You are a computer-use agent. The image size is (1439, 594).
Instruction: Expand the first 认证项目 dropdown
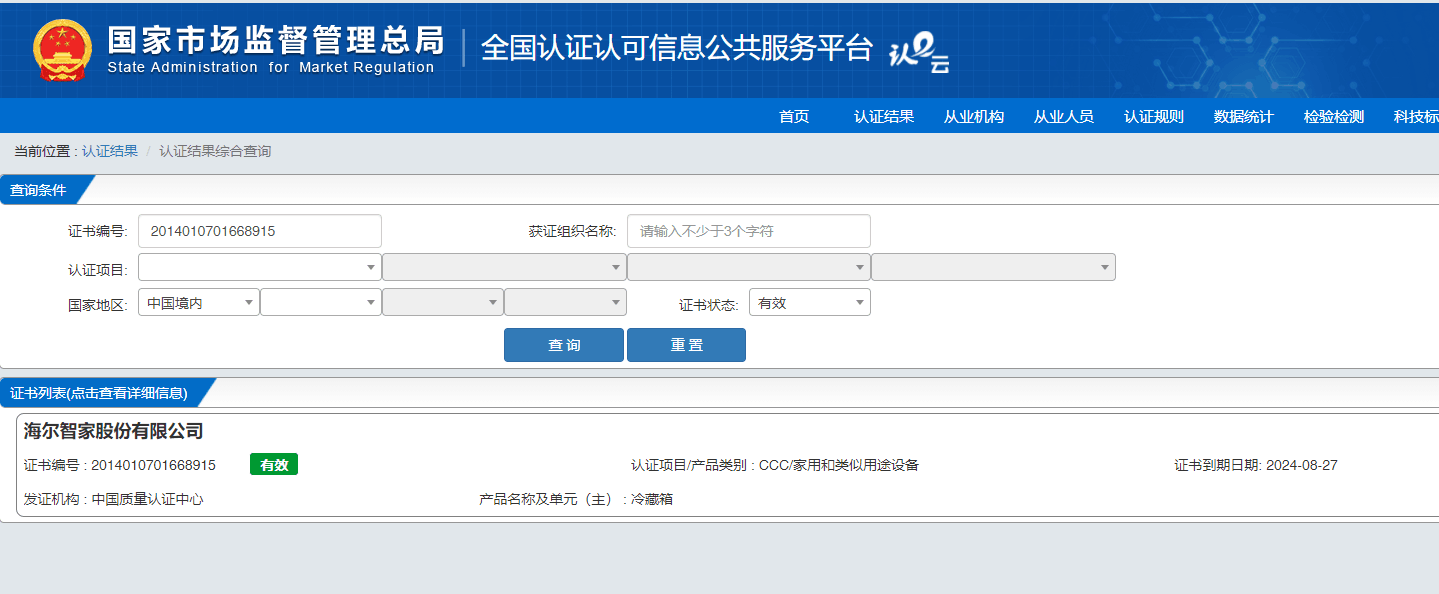point(260,267)
